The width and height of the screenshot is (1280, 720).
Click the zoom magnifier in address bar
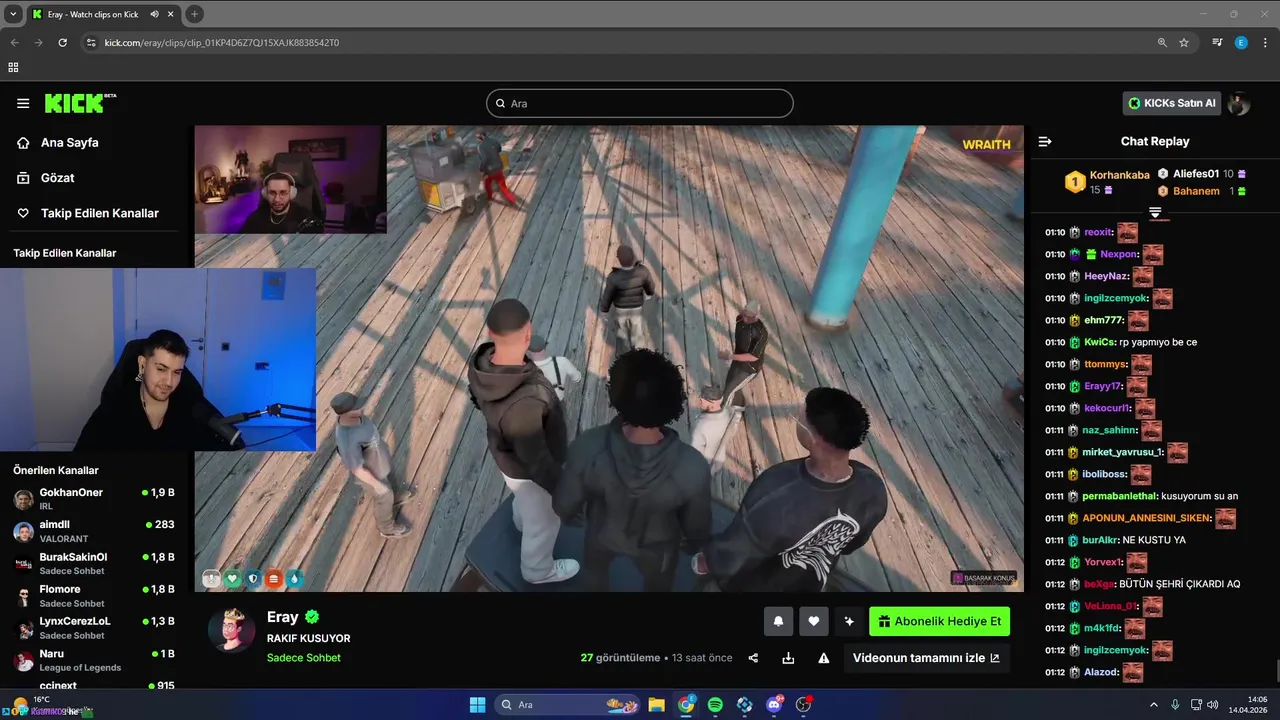pos(1162,43)
